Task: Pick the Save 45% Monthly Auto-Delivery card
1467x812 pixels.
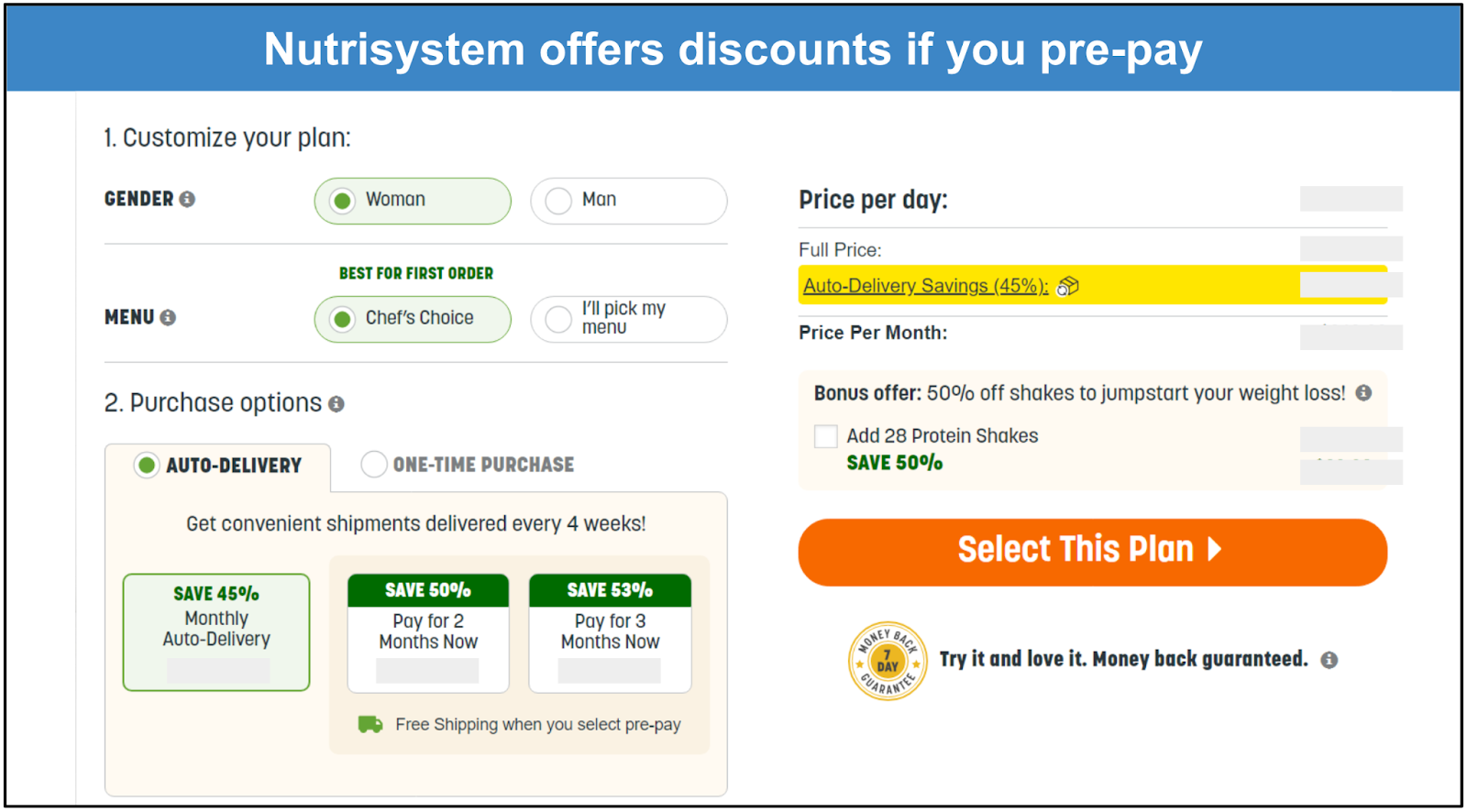Action: tap(216, 631)
